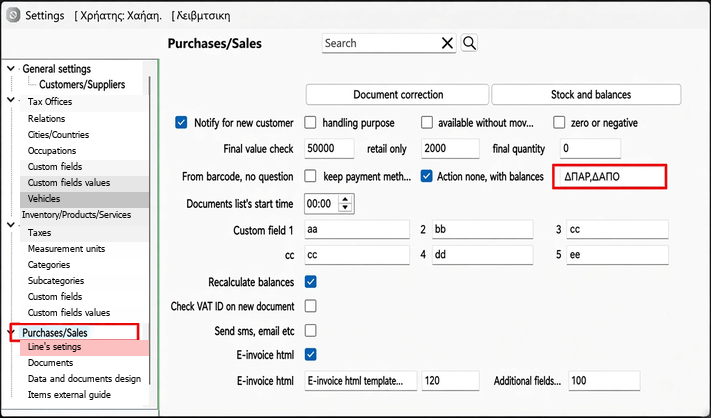Viewport: 711px width, 418px height.
Task: Open Inventory/Products/Services node
Action: 77,214
